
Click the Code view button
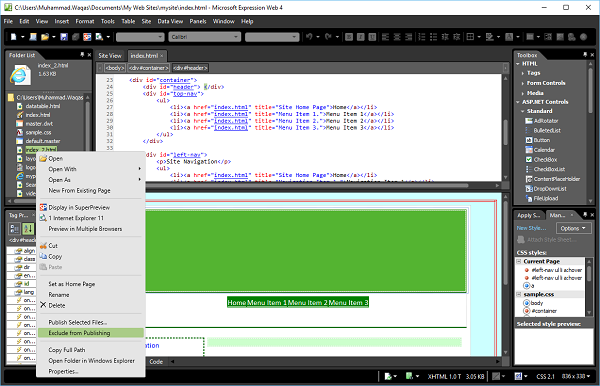point(156,361)
